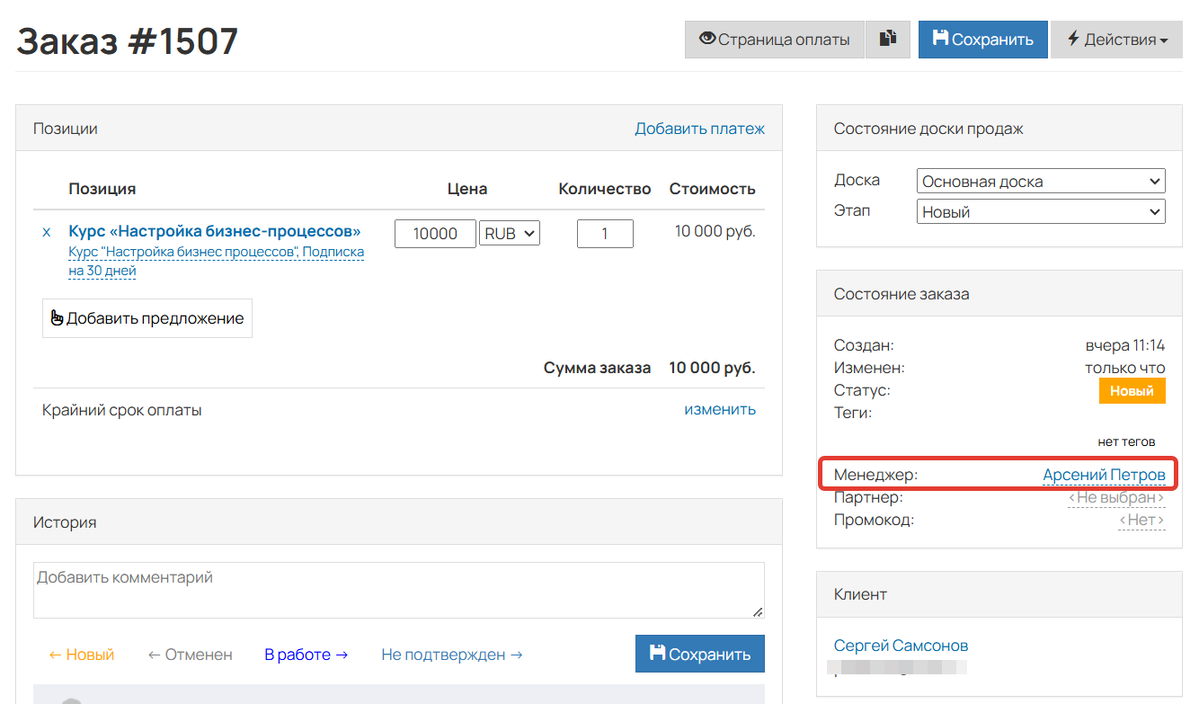Open the Доска dropdown Основная доска
This screenshot has width=1199, height=704.
[1041, 181]
